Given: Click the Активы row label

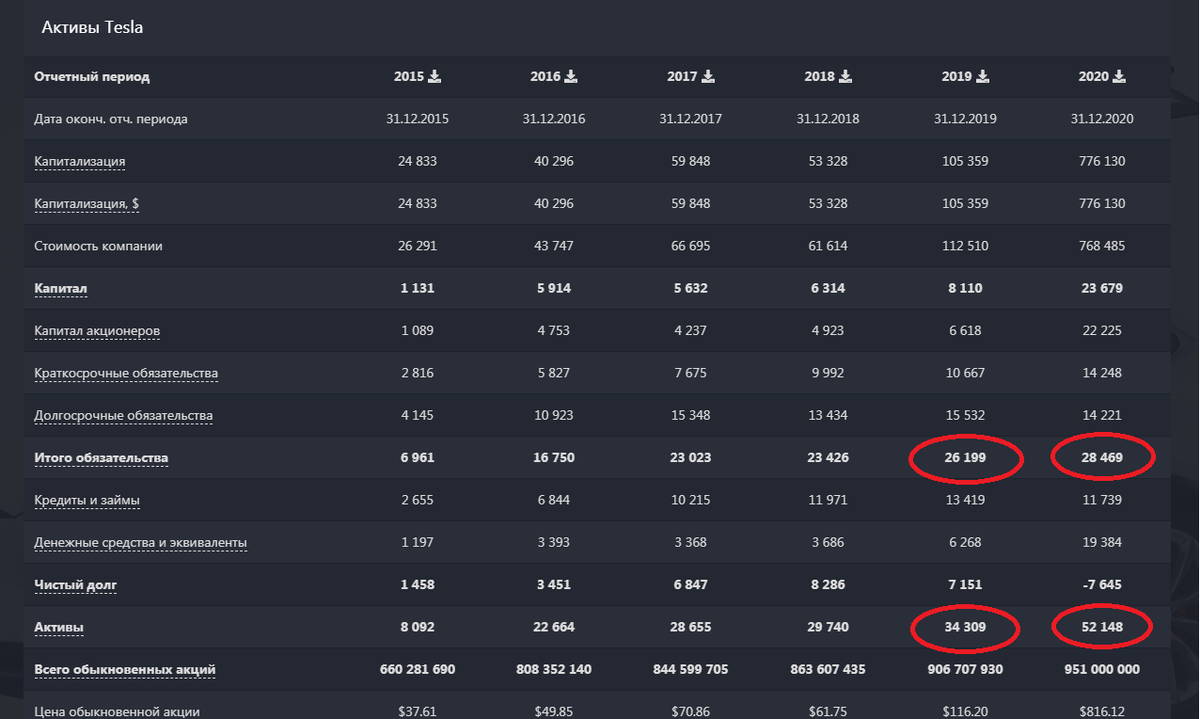Looking at the screenshot, I should 59,628.
